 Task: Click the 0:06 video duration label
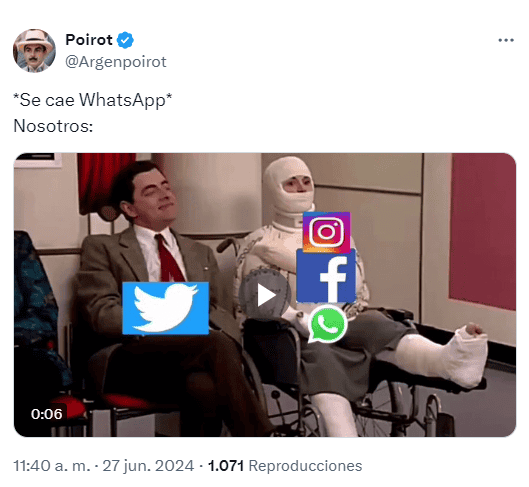47,414
